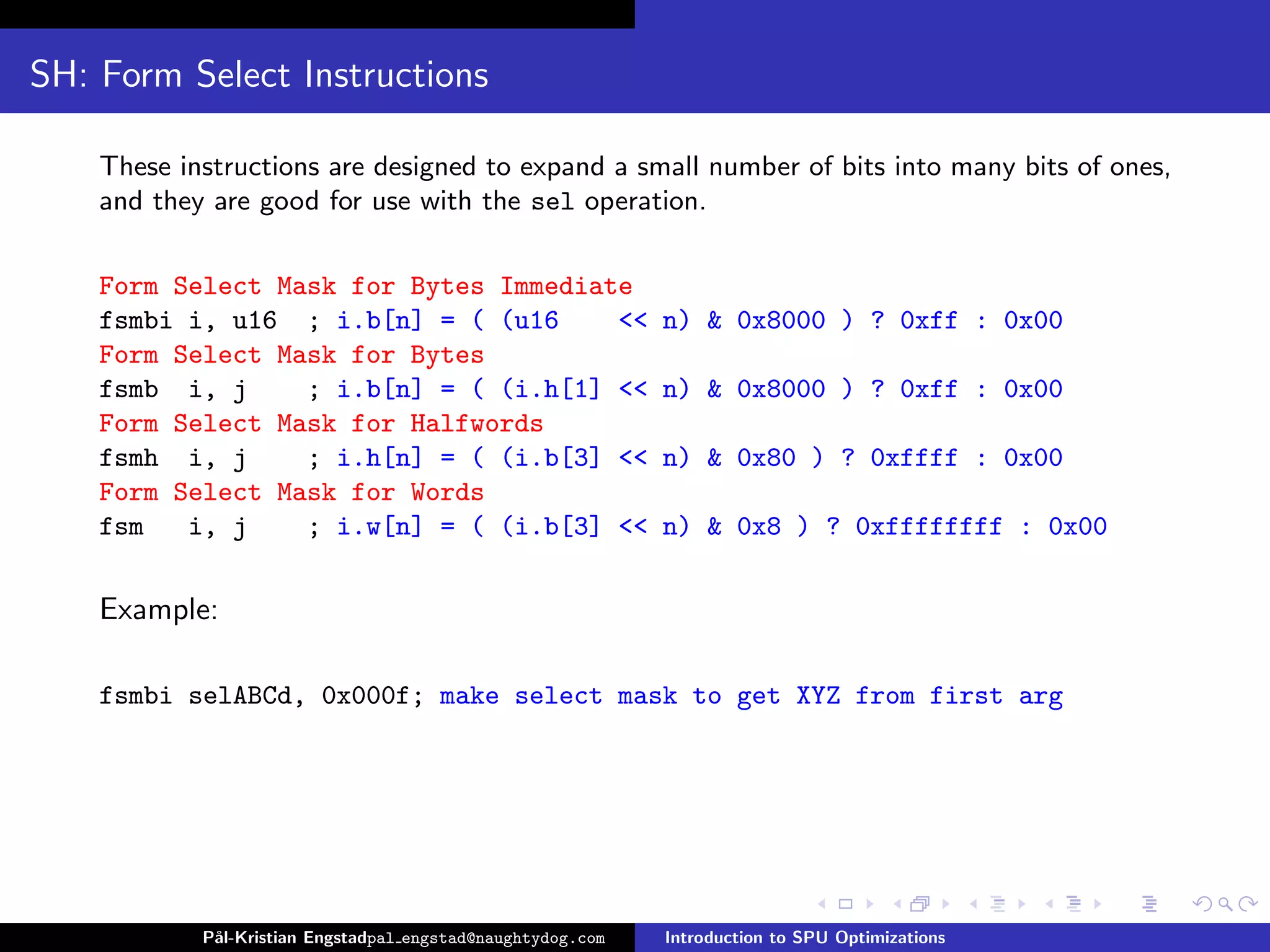The image size is (1270, 952).
Task: Click the email pal_engstad@naughtydog.com
Action: 486,938
